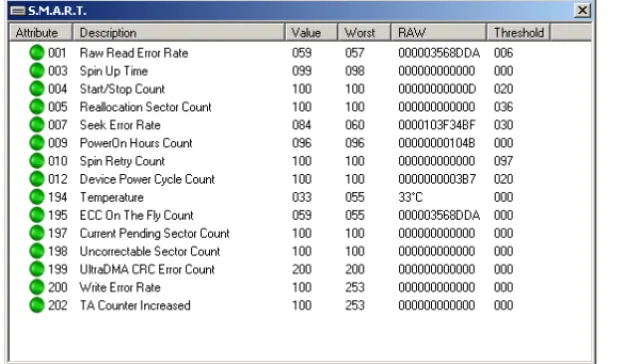Click green status icon for Spin Up Time
Image resolution: width=640 pixels, height=364 pixels.
[37, 71]
